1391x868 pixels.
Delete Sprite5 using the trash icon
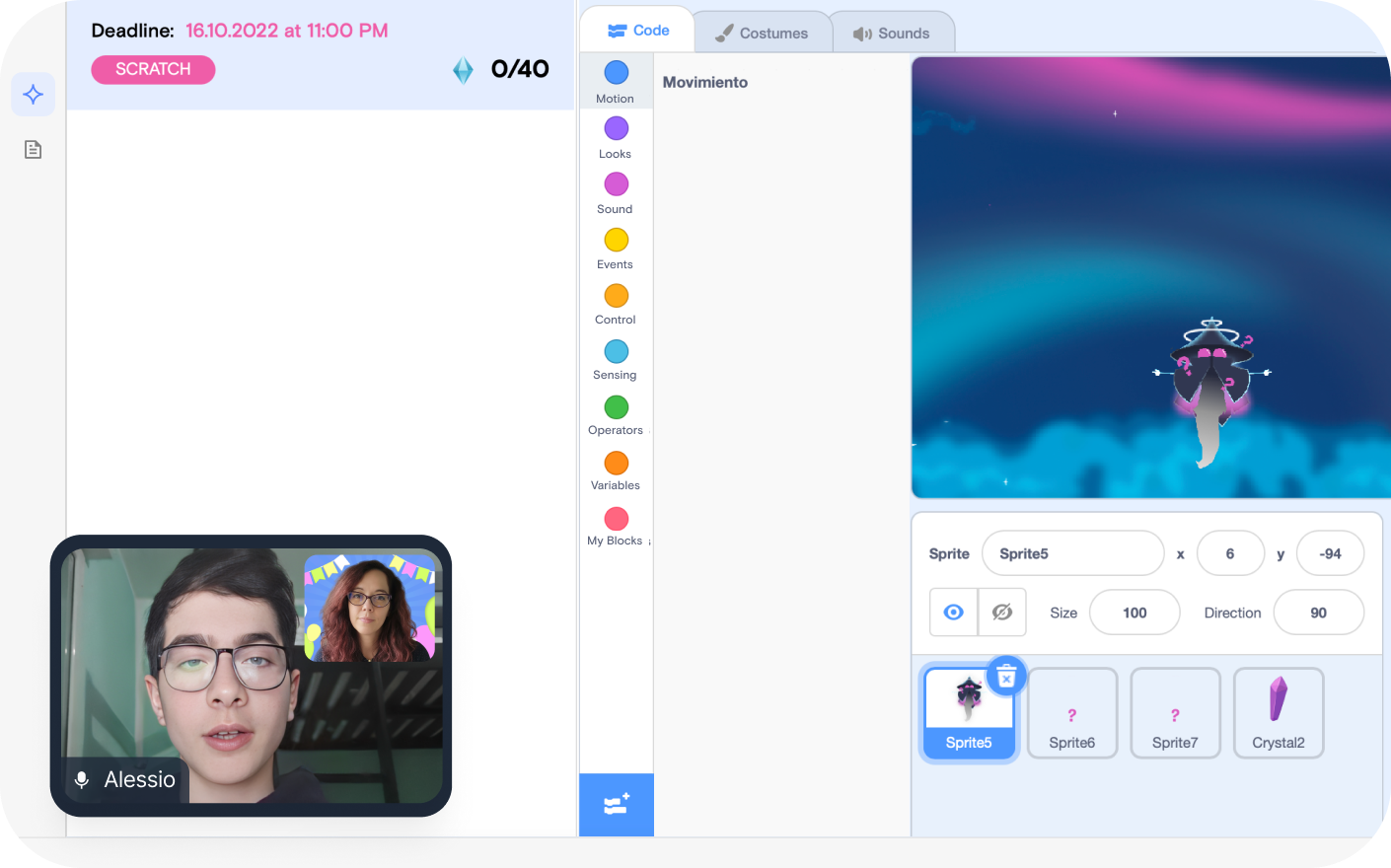coord(1006,677)
